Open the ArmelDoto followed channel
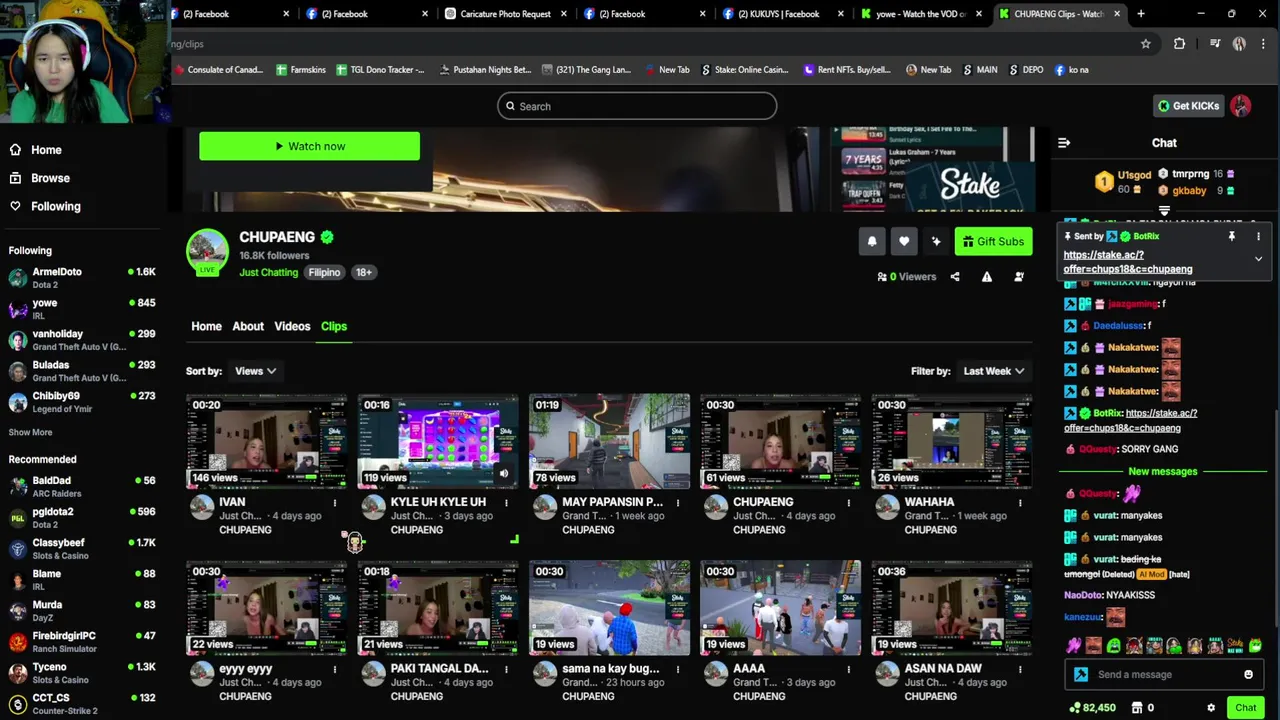 click(82, 278)
